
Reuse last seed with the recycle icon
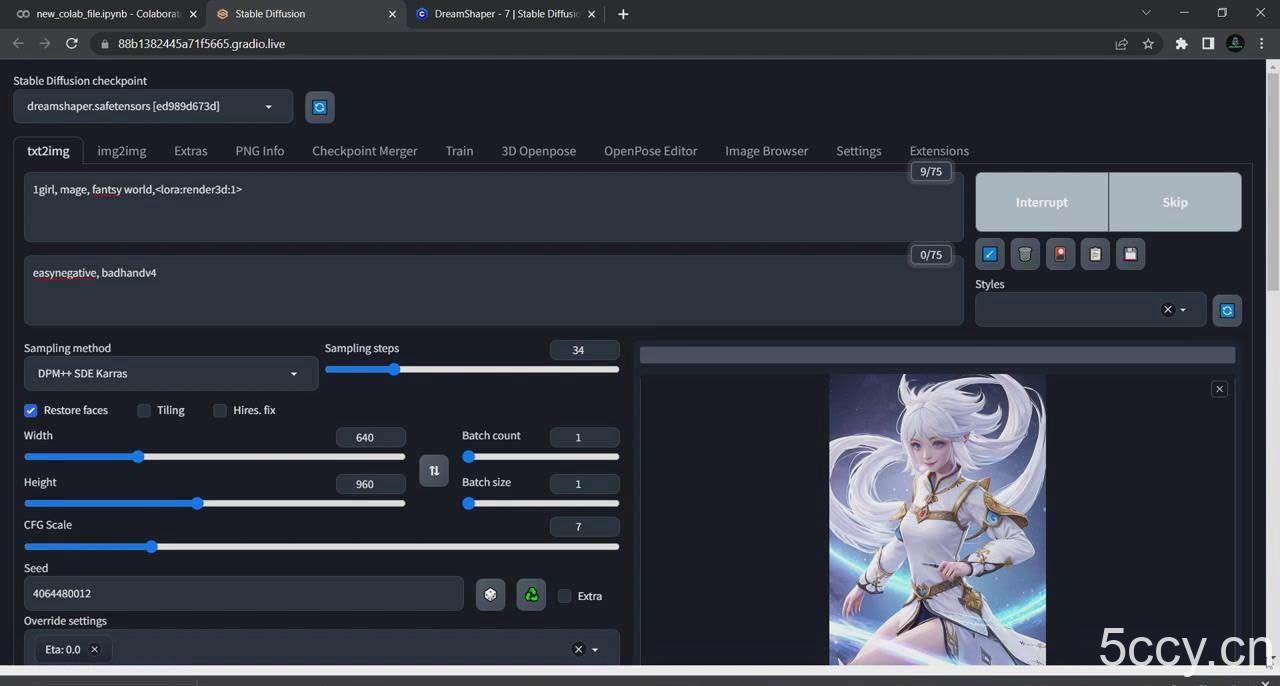(531, 594)
